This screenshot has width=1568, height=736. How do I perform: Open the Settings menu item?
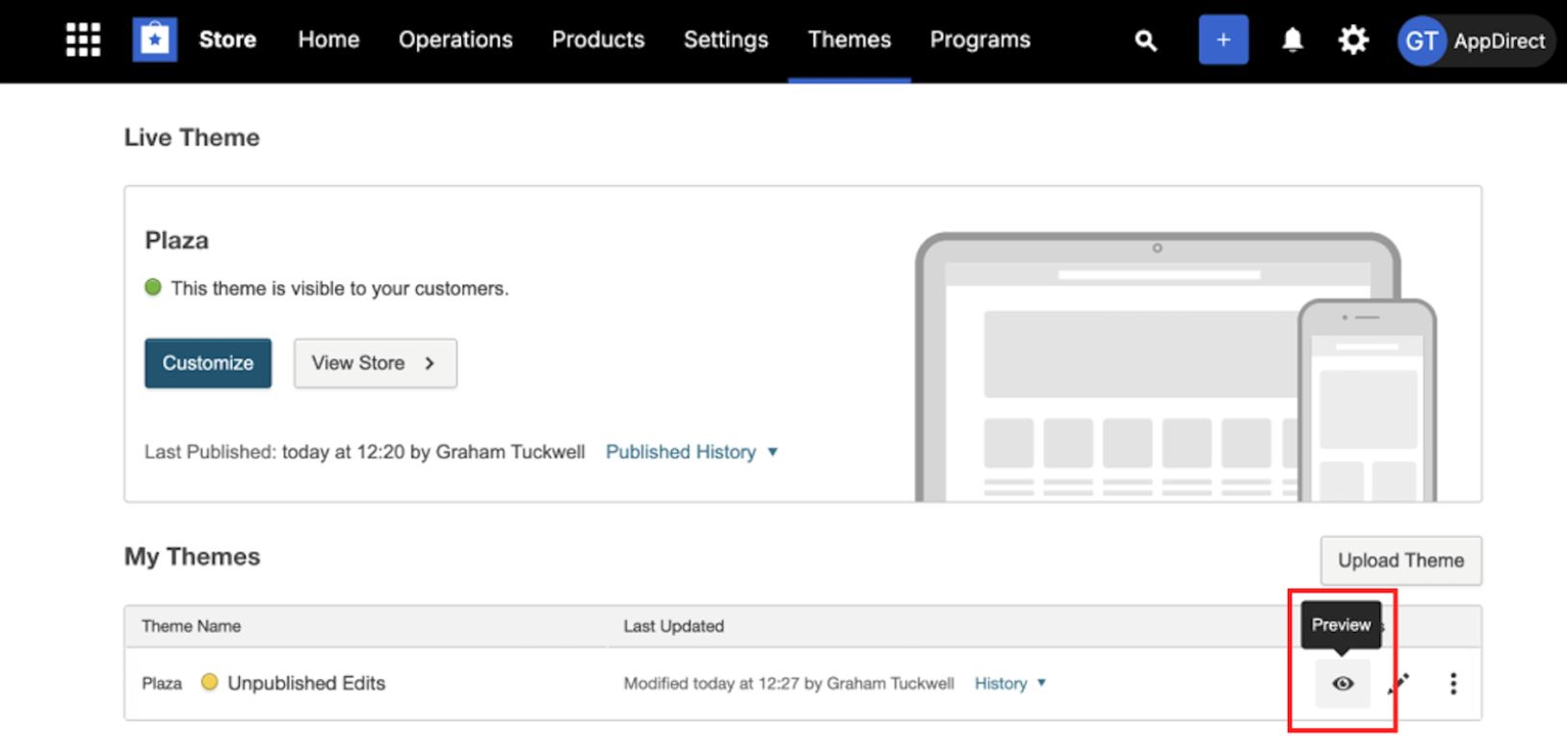point(726,39)
